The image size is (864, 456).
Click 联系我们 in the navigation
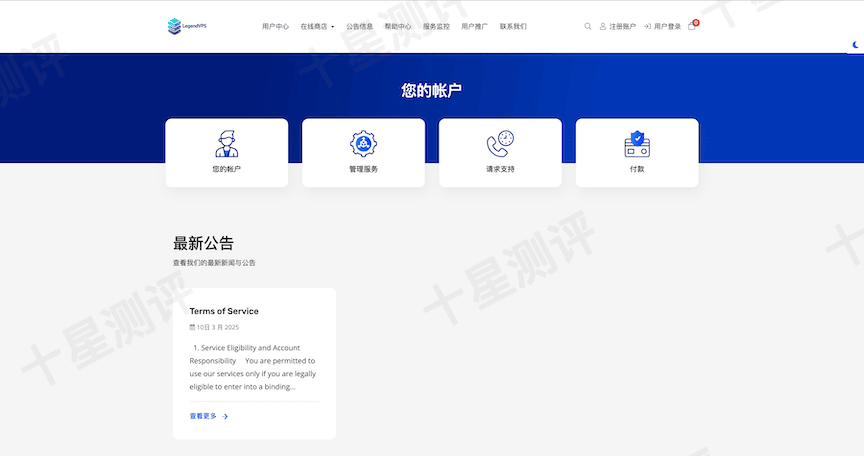(x=513, y=27)
